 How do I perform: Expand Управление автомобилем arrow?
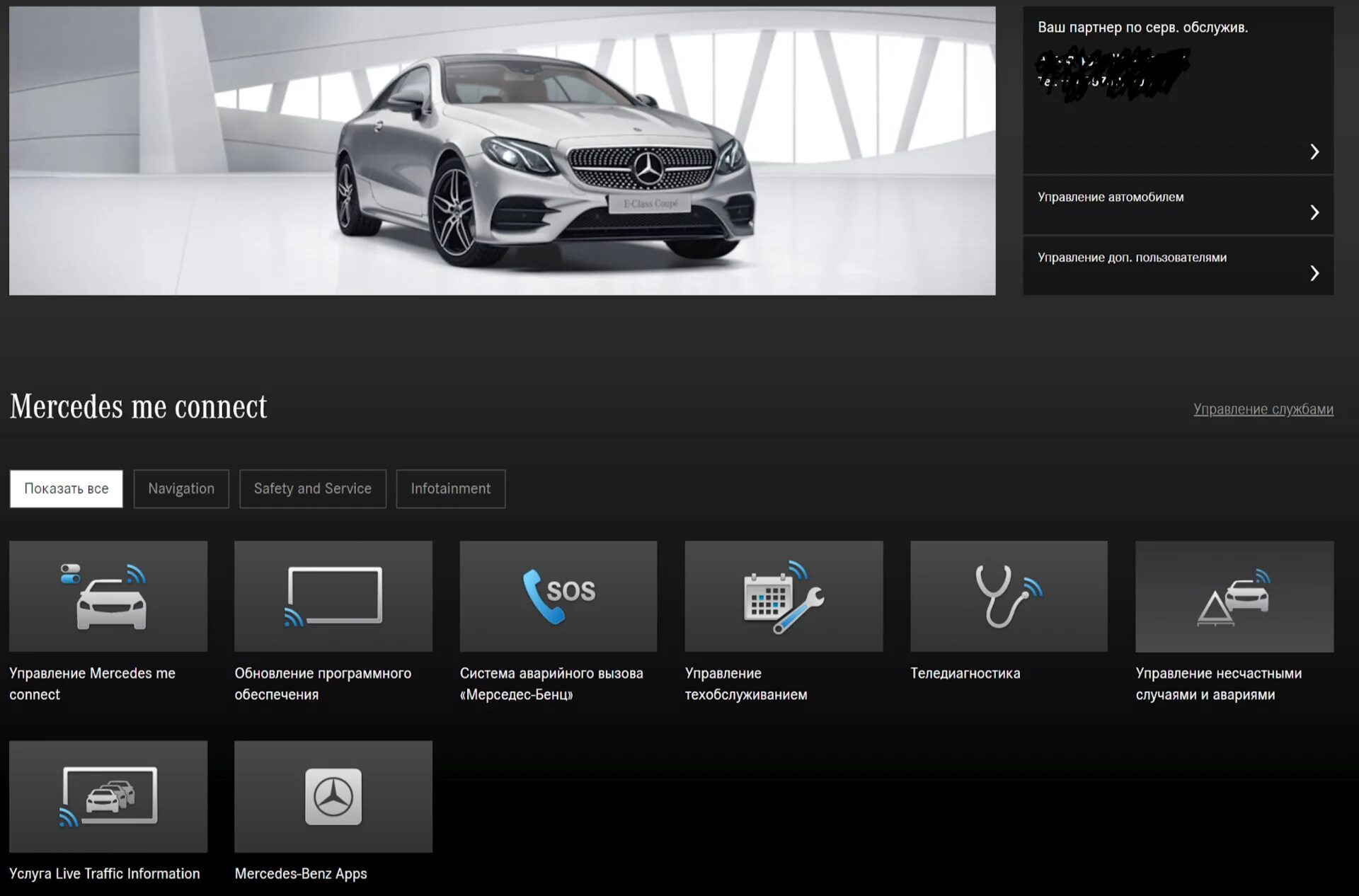coord(1314,212)
